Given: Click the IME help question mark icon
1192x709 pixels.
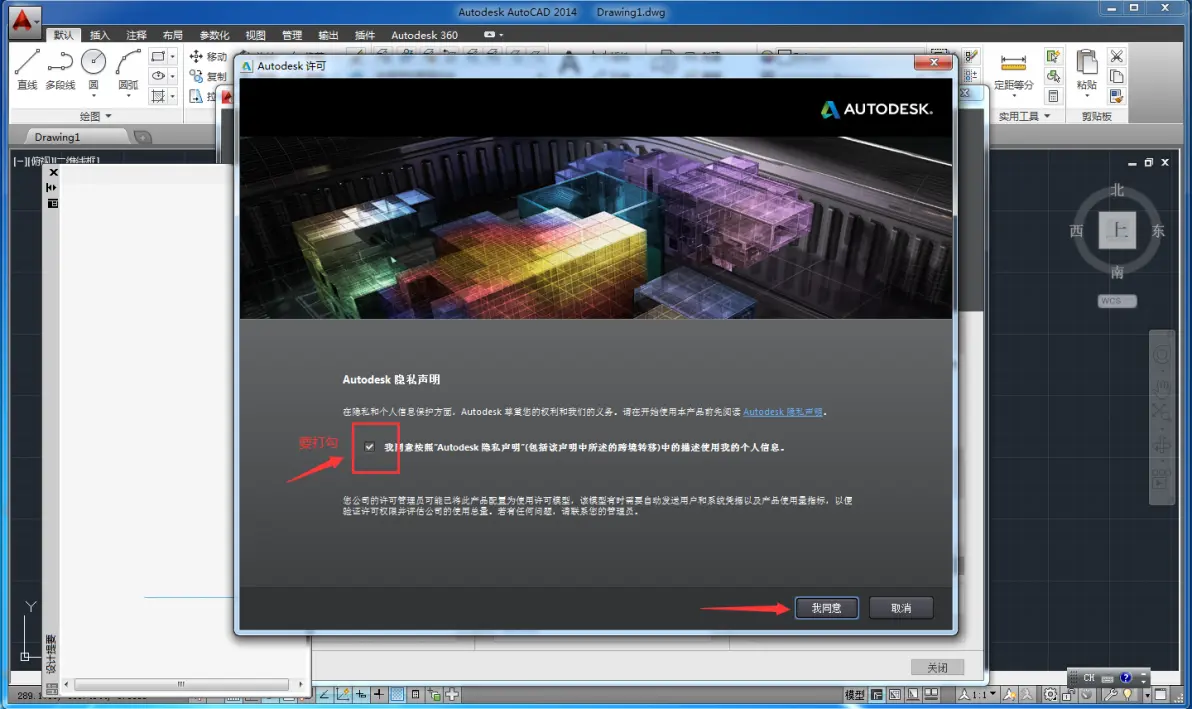Looking at the screenshot, I should point(1125,678).
